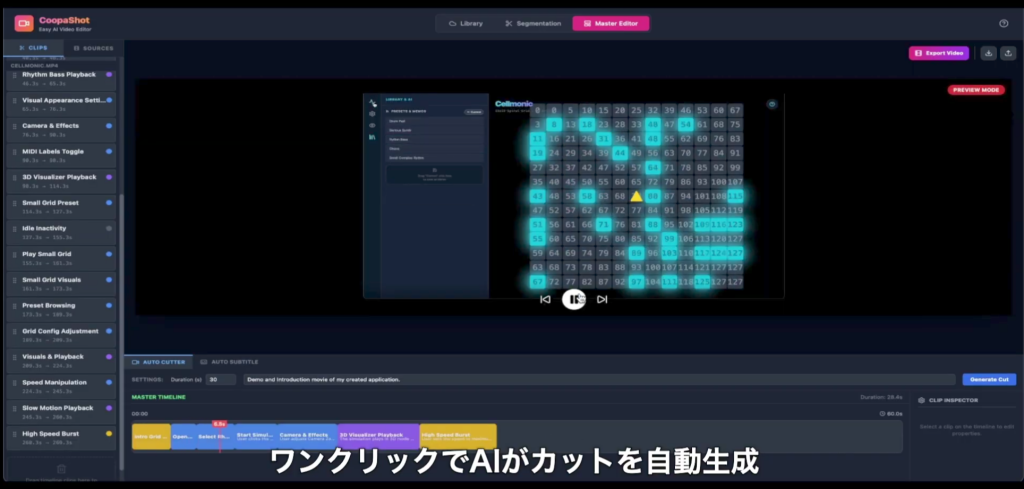Click the Duration seconds input field

coord(221,380)
